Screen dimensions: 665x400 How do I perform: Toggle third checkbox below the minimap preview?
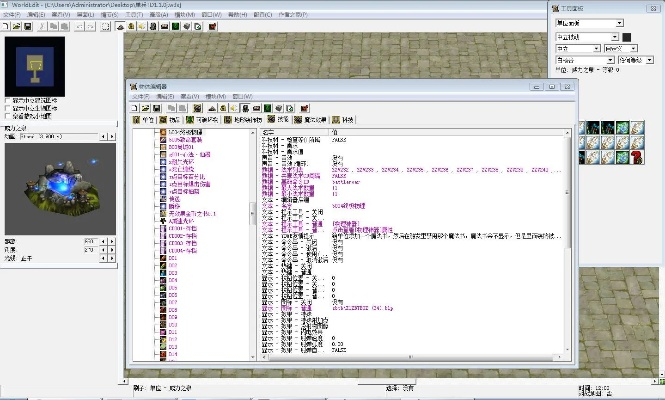pos(9,116)
